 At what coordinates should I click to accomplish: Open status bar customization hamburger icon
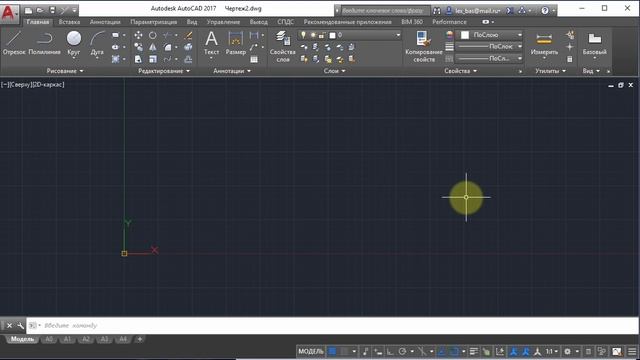(x=632, y=351)
